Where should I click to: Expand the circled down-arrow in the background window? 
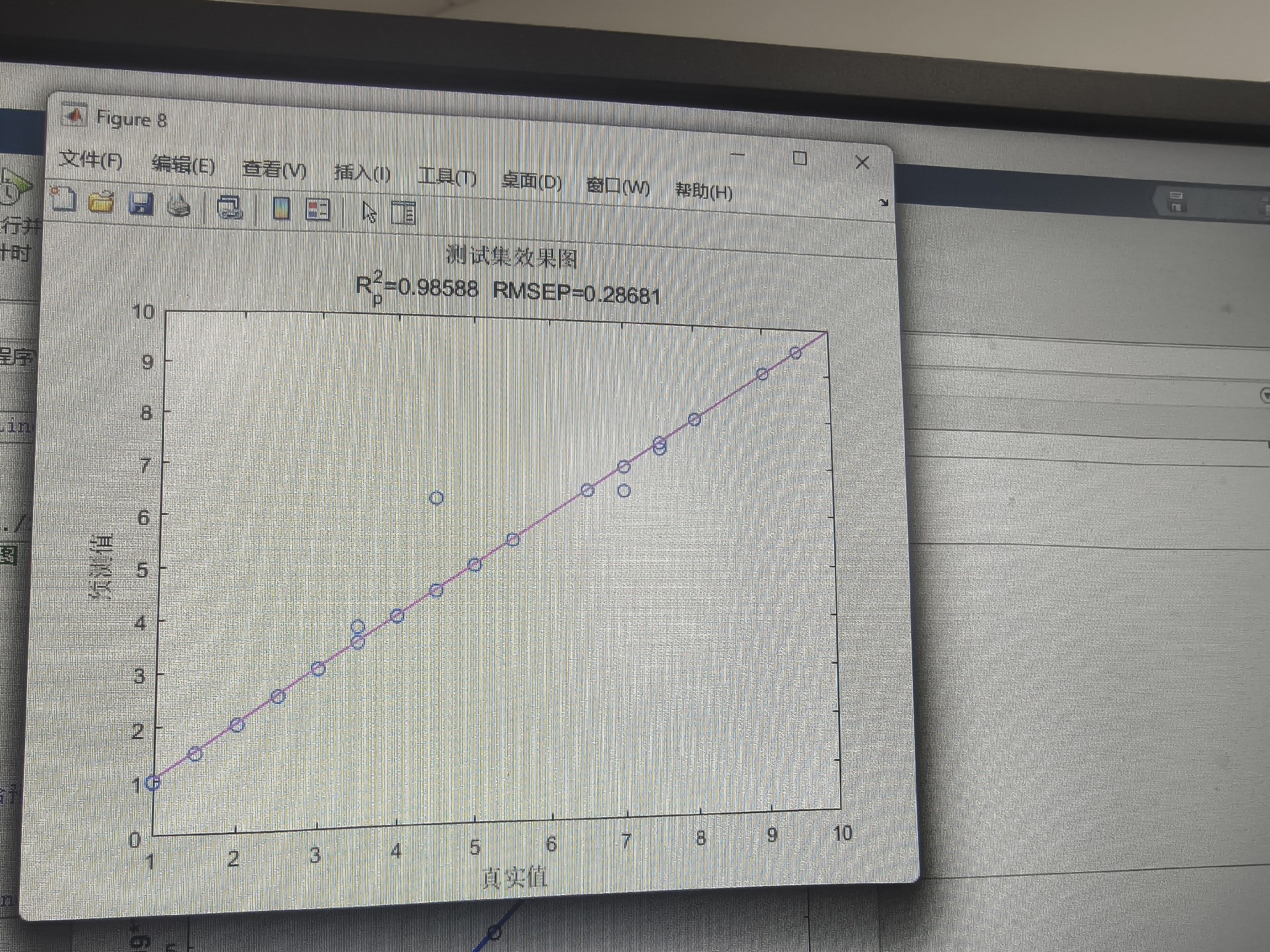point(1264,395)
